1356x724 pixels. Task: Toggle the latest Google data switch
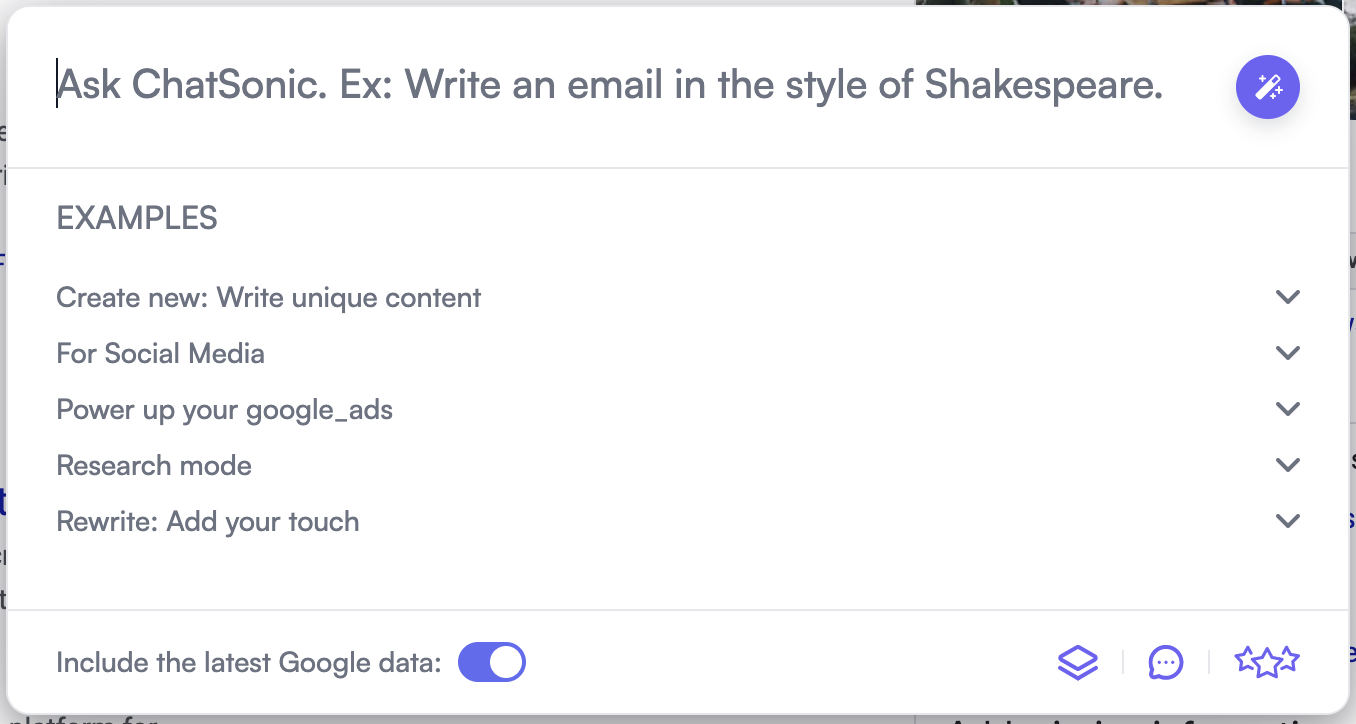(x=492, y=662)
